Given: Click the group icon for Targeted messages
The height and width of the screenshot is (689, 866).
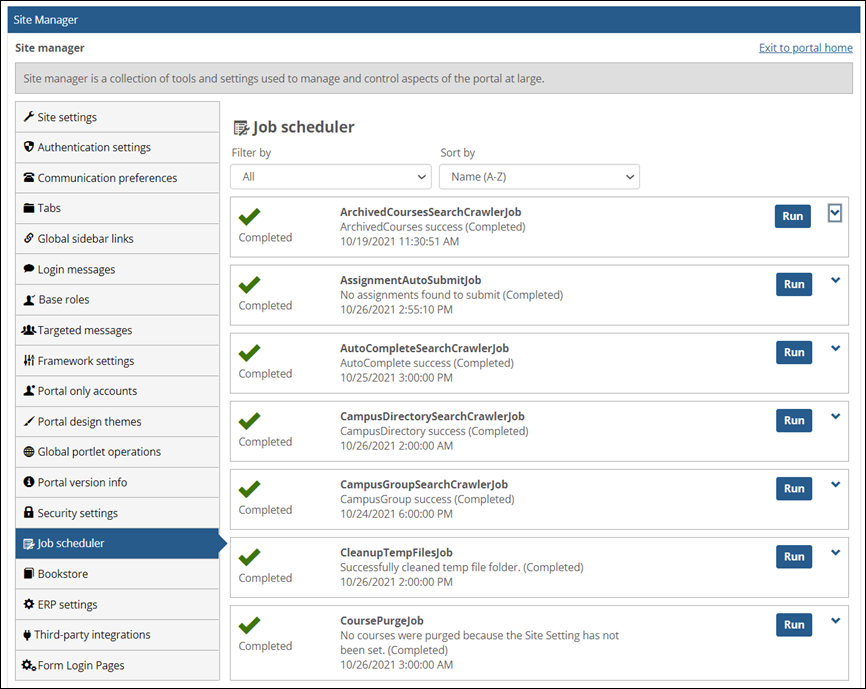Looking at the screenshot, I should point(29,330).
